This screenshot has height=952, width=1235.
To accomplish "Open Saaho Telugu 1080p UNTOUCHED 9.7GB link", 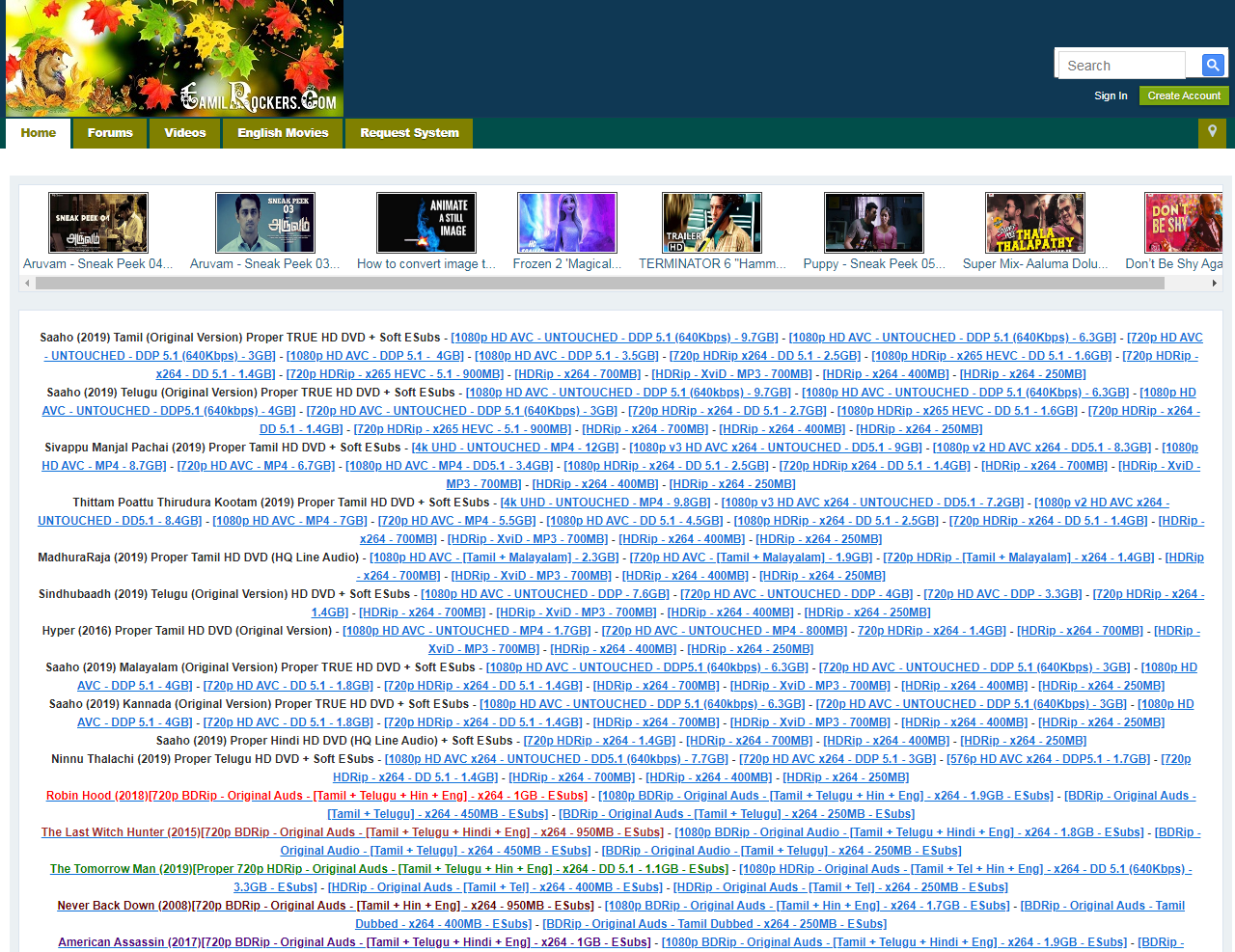I will (628, 393).
